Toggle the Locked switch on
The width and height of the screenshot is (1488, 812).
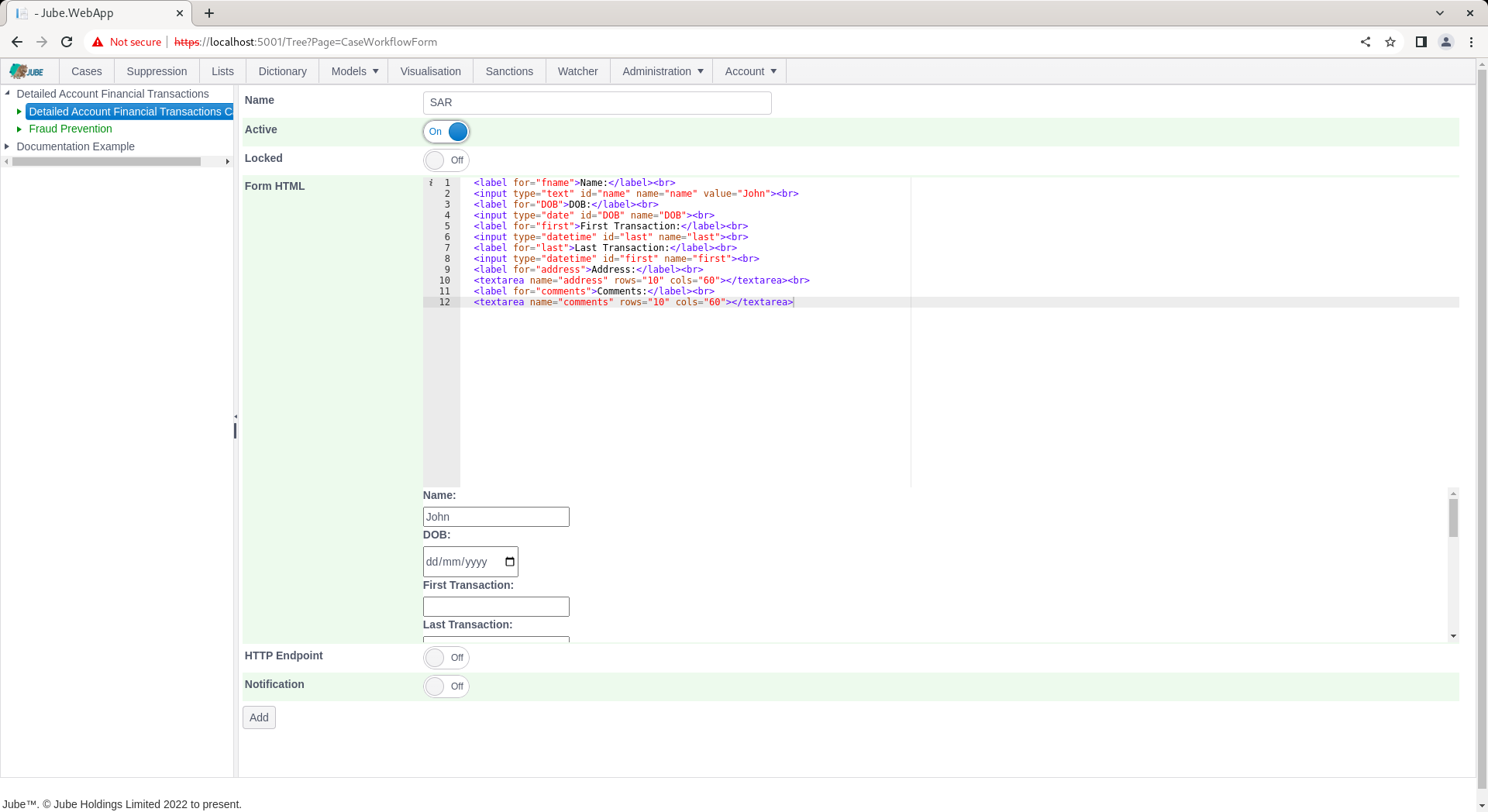point(446,160)
